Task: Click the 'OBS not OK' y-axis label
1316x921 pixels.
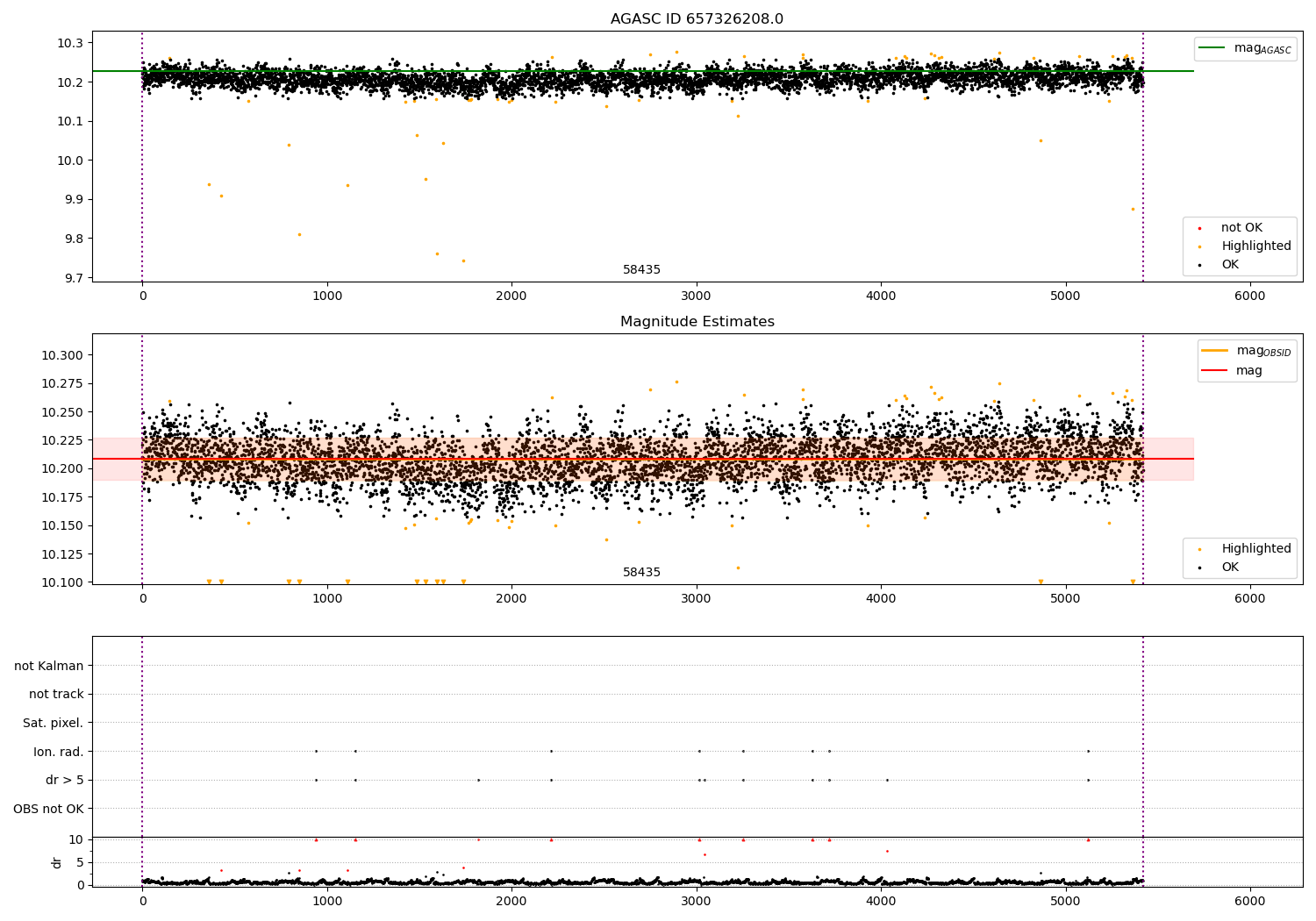Action: coord(48,809)
